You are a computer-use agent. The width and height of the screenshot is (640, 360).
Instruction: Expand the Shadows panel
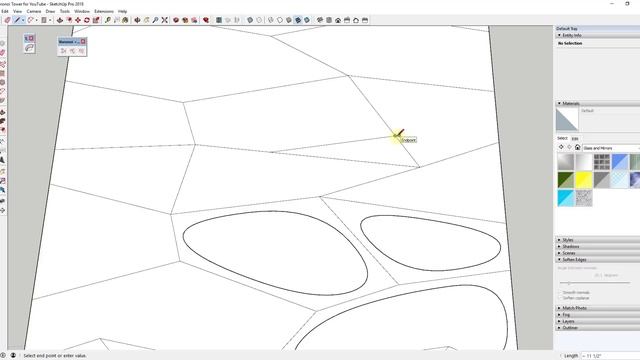point(560,247)
